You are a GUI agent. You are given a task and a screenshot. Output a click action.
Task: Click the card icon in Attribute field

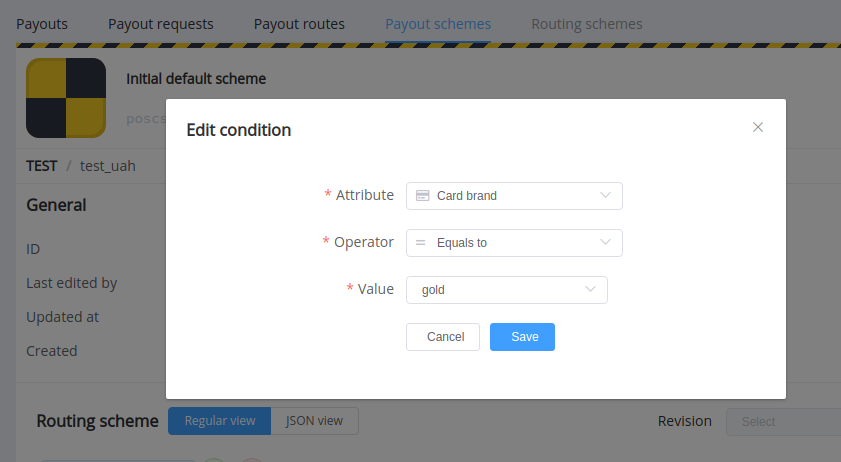(423, 196)
